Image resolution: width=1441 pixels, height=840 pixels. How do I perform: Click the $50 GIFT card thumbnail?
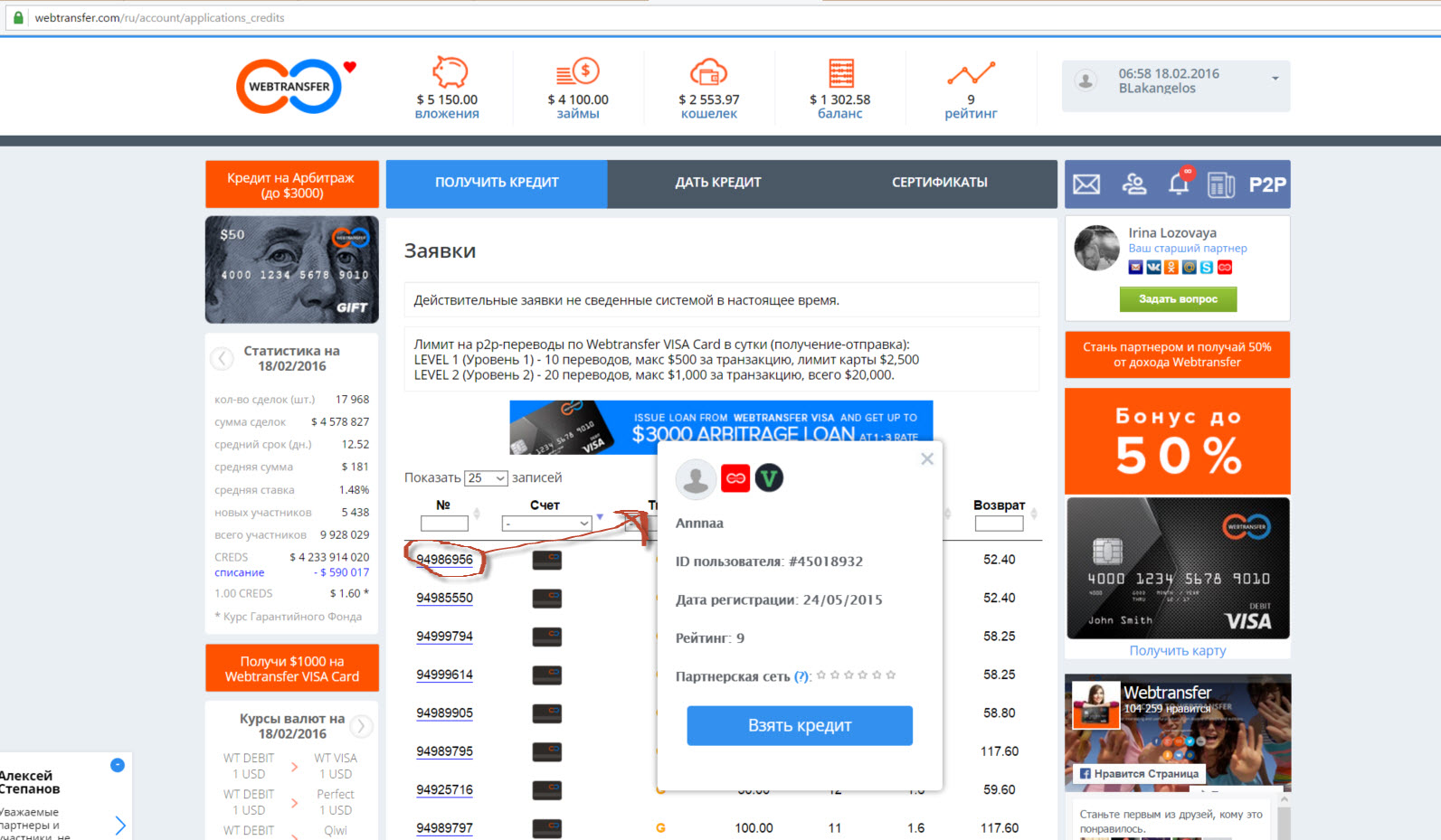point(291,269)
